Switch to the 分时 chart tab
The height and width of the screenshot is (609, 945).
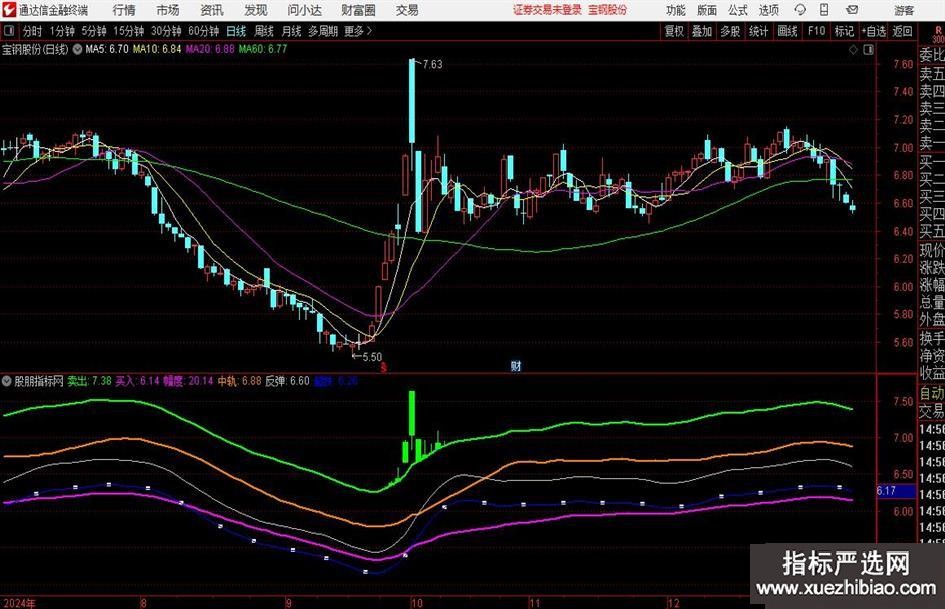click(32, 31)
